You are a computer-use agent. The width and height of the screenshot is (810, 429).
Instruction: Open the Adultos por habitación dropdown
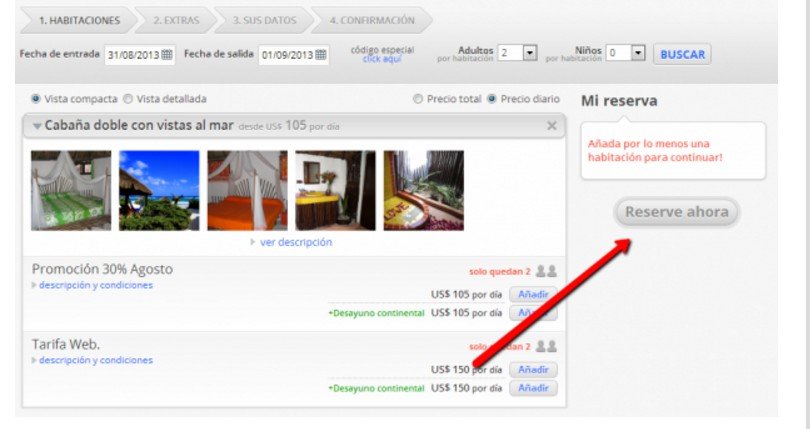[x=530, y=53]
